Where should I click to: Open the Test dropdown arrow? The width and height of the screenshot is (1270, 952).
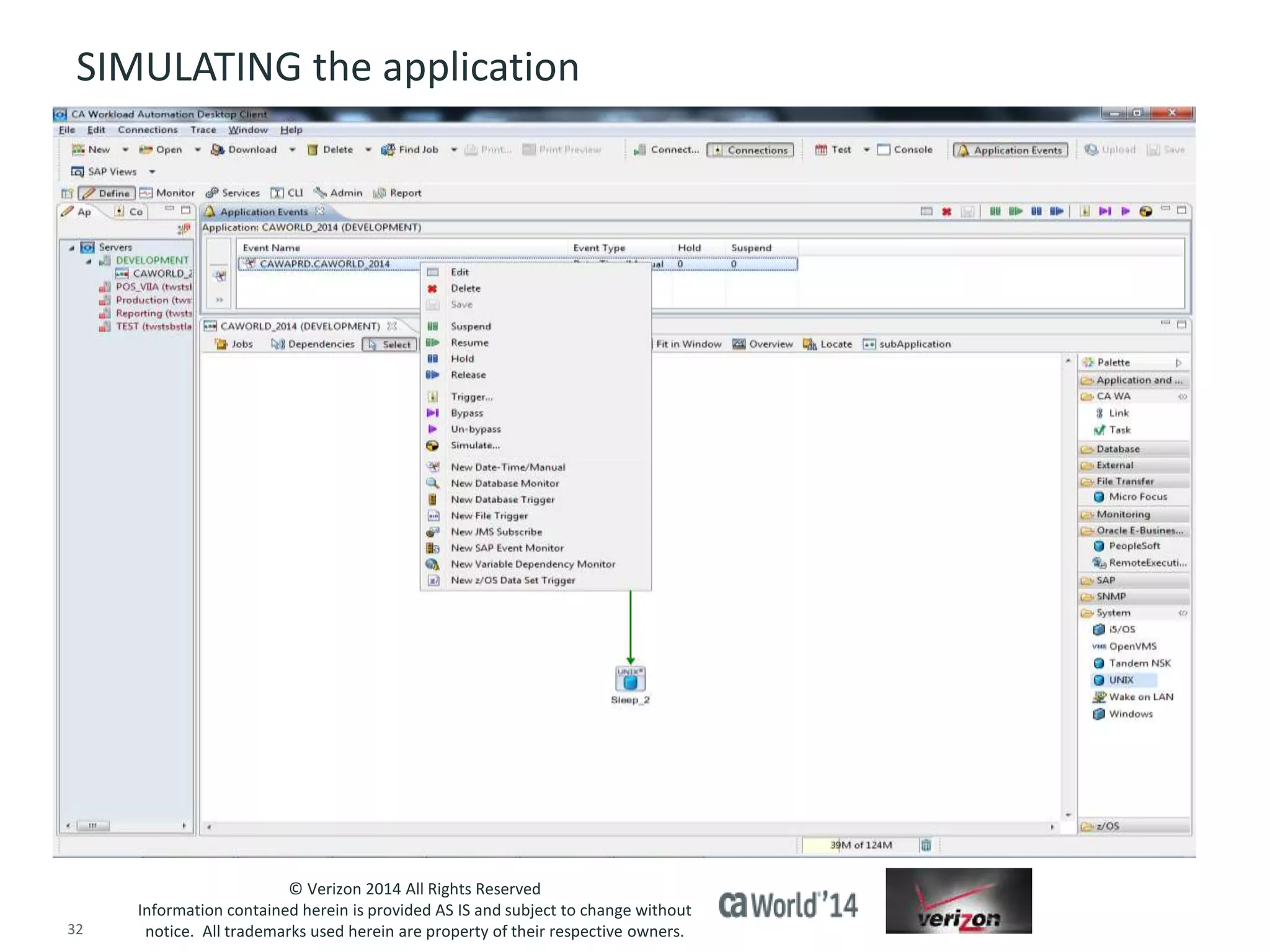click(x=866, y=149)
